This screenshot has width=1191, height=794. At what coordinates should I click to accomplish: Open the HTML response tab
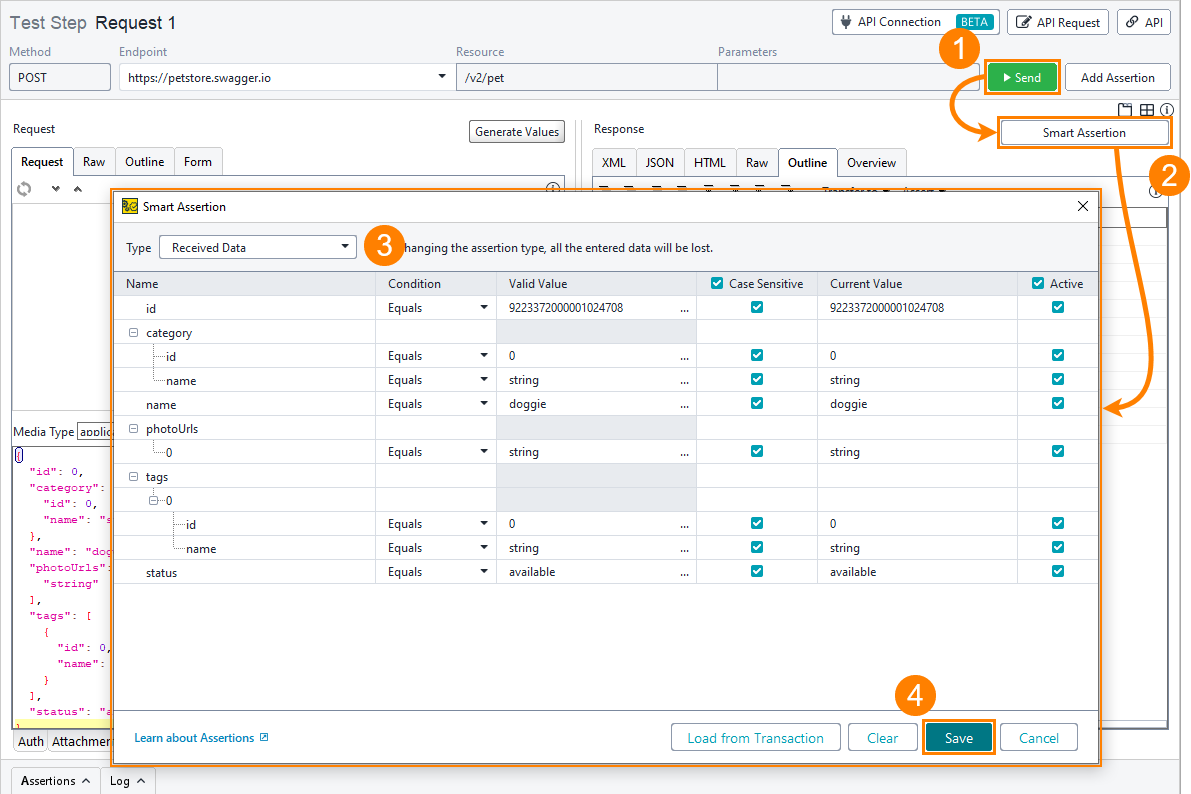709,163
